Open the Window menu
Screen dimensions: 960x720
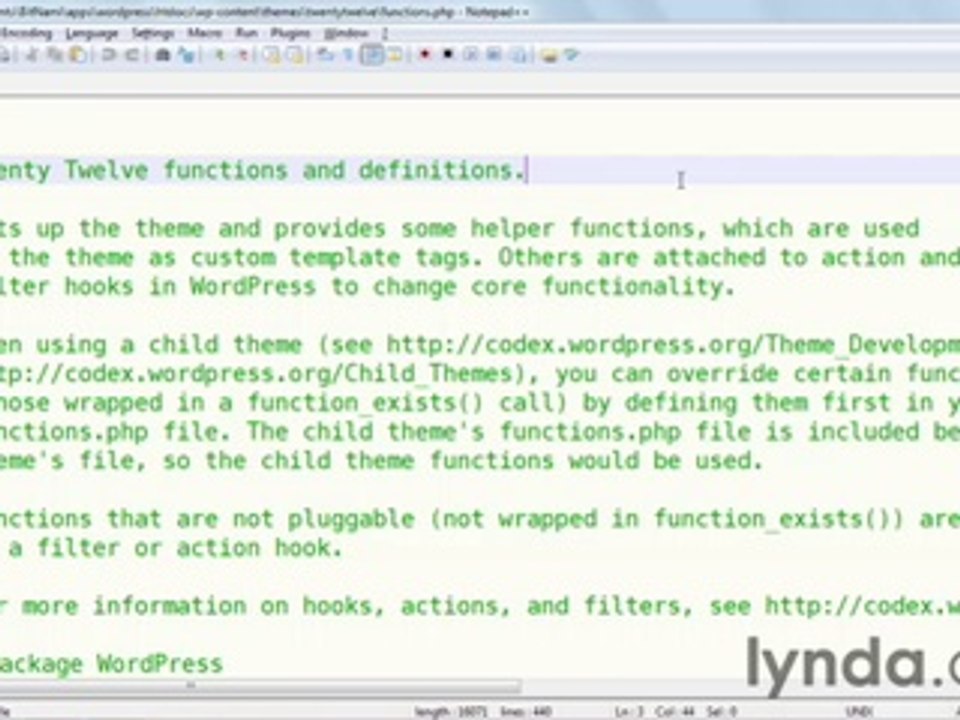click(x=346, y=33)
